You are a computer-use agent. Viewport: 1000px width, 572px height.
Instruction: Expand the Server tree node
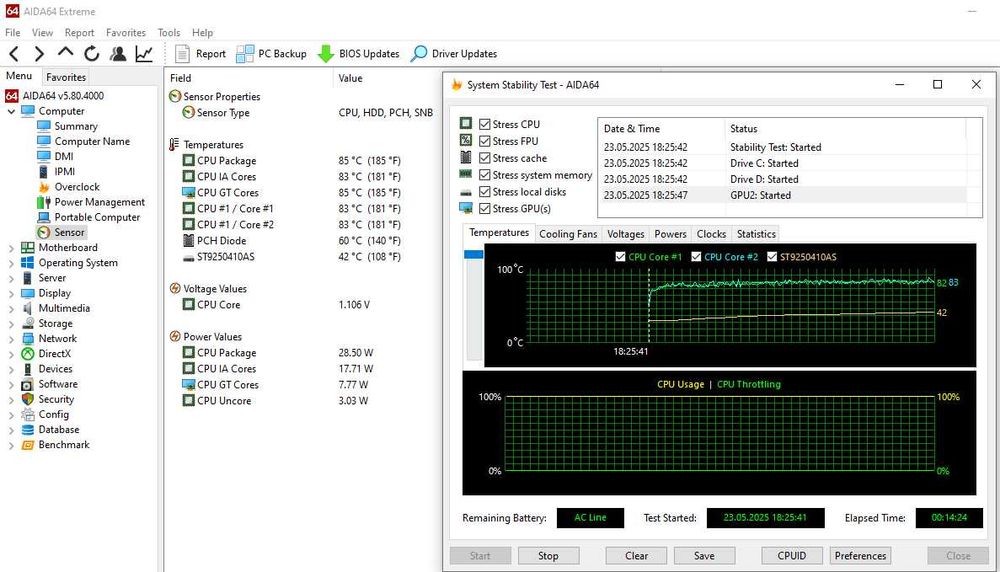point(11,279)
